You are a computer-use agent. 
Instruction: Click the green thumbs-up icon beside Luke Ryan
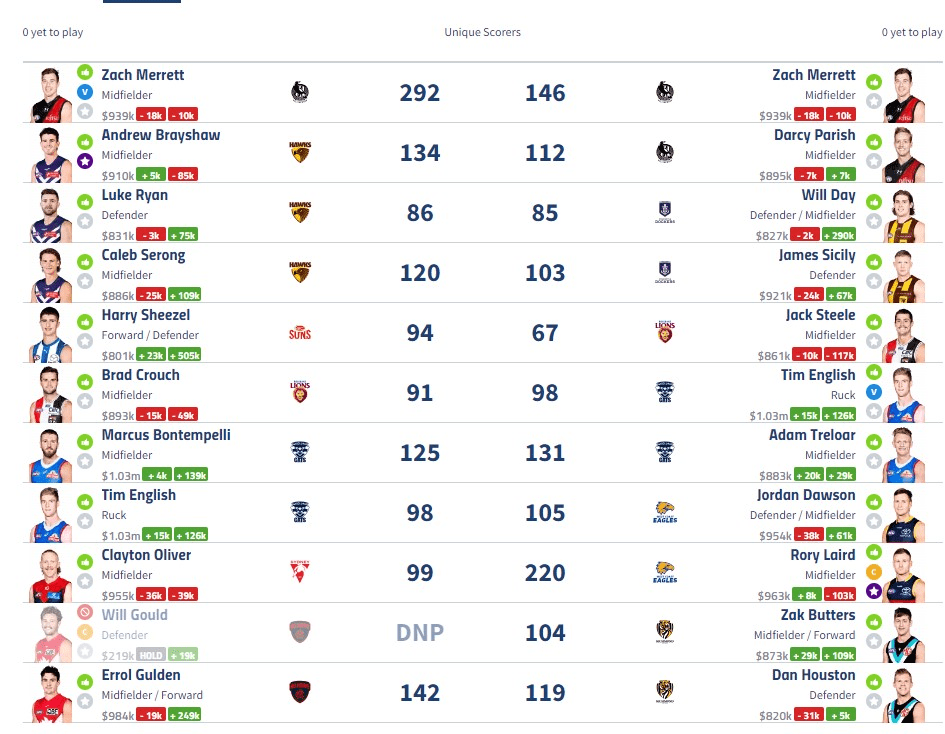(x=85, y=202)
